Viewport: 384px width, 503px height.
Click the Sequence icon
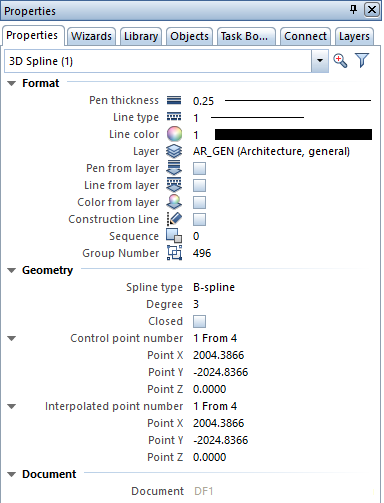coord(174,236)
